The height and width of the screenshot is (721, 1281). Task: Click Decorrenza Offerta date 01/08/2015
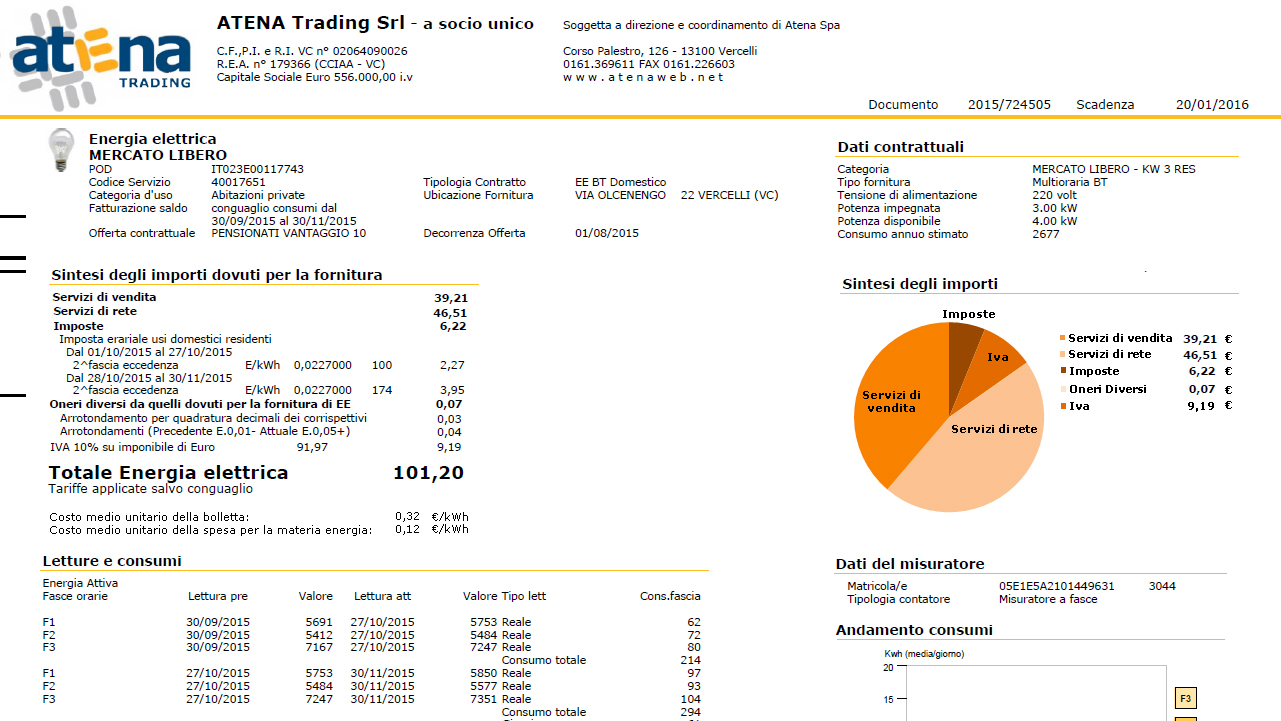[x=607, y=233]
